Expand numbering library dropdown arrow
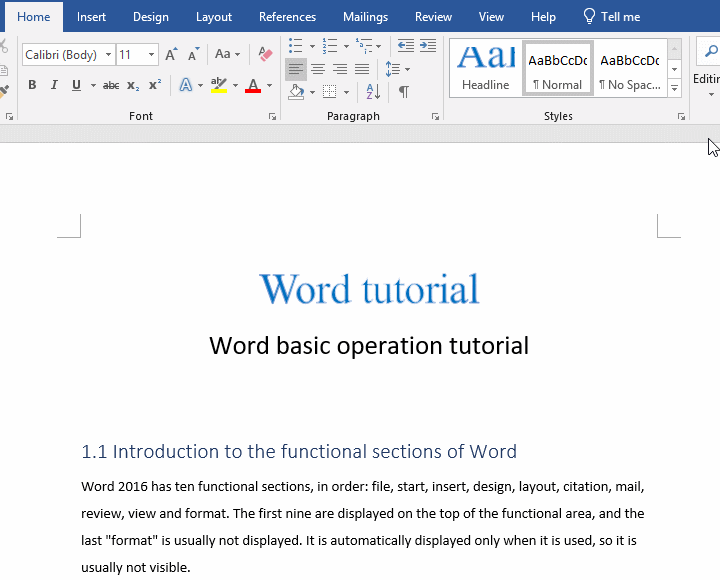The height and width of the screenshot is (580, 720). coord(346,46)
